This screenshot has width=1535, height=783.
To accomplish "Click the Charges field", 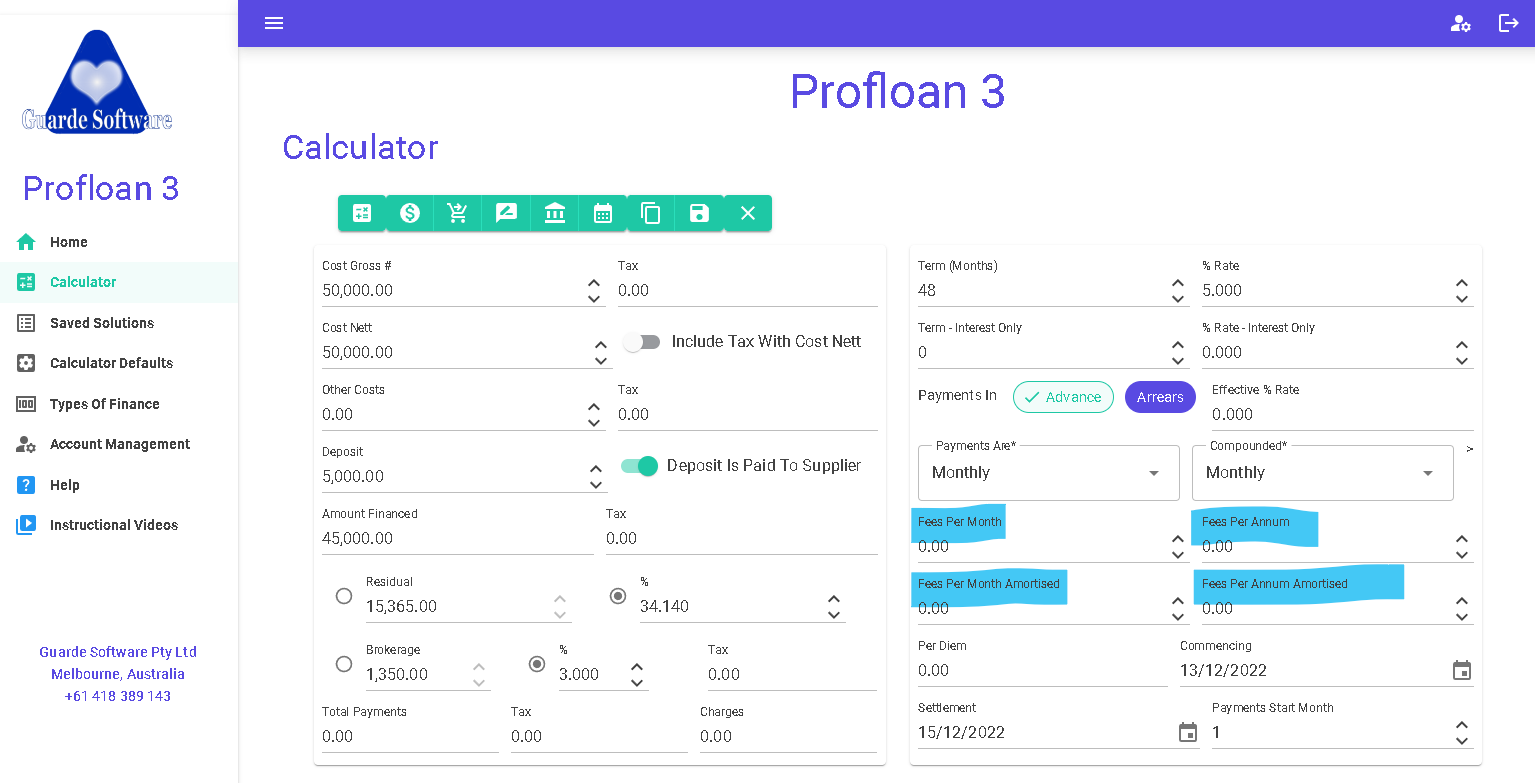I will click(x=788, y=737).
